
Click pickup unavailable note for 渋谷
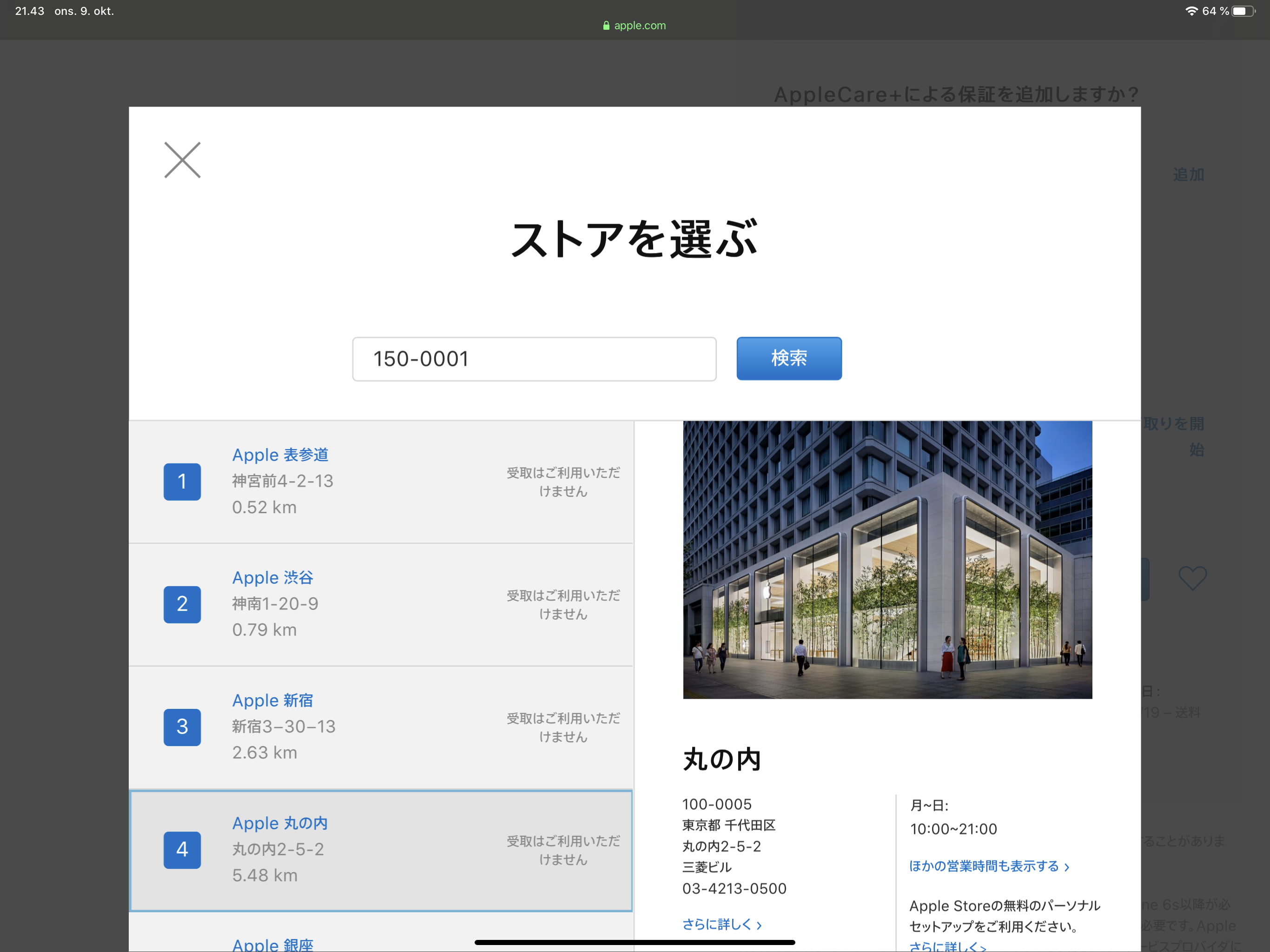click(x=563, y=605)
